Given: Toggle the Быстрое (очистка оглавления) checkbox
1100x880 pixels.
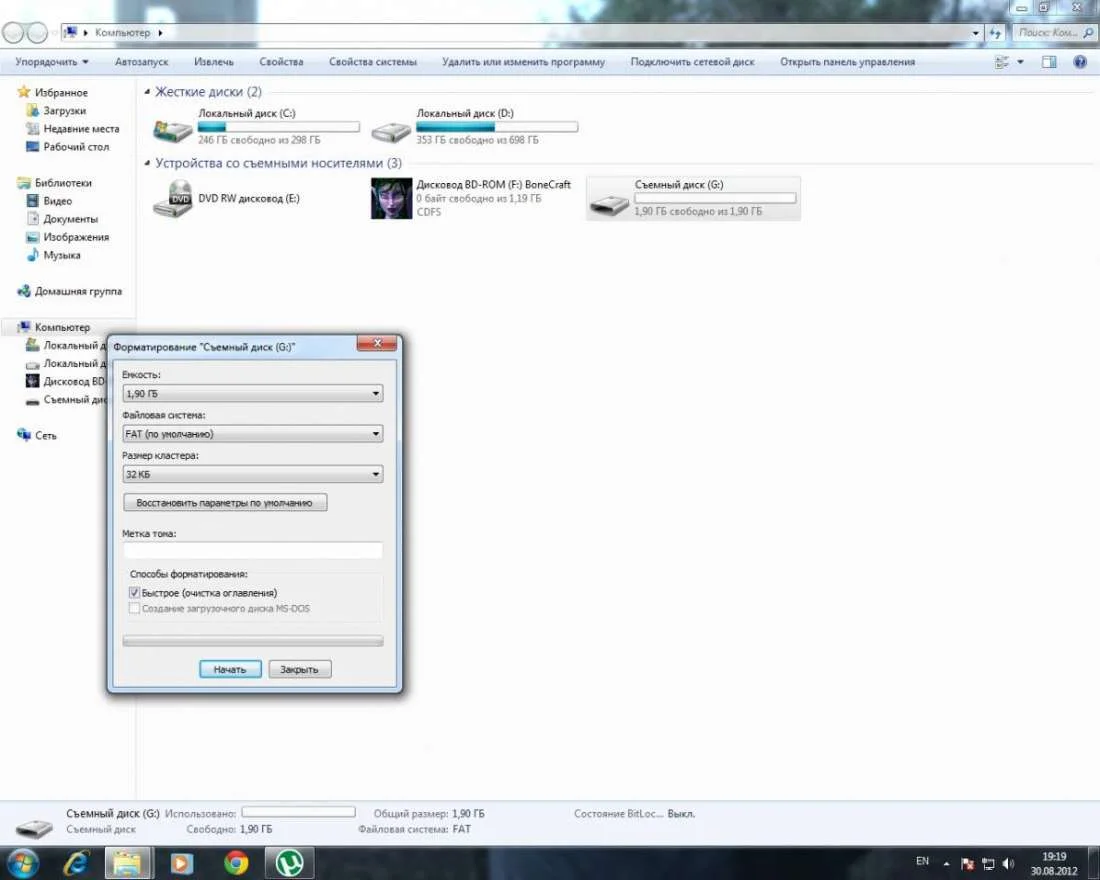Looking at the screenshot, I should [x=134, y=593].
